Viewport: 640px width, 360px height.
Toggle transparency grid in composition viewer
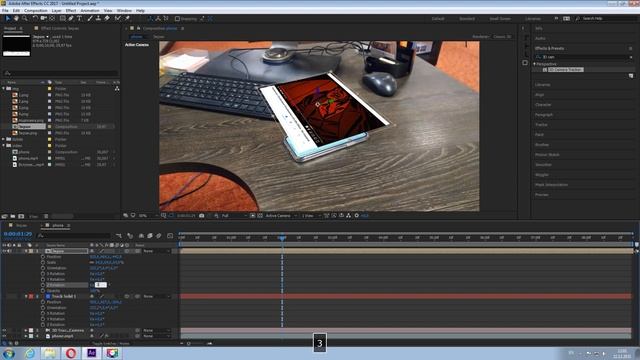[260, 216]
